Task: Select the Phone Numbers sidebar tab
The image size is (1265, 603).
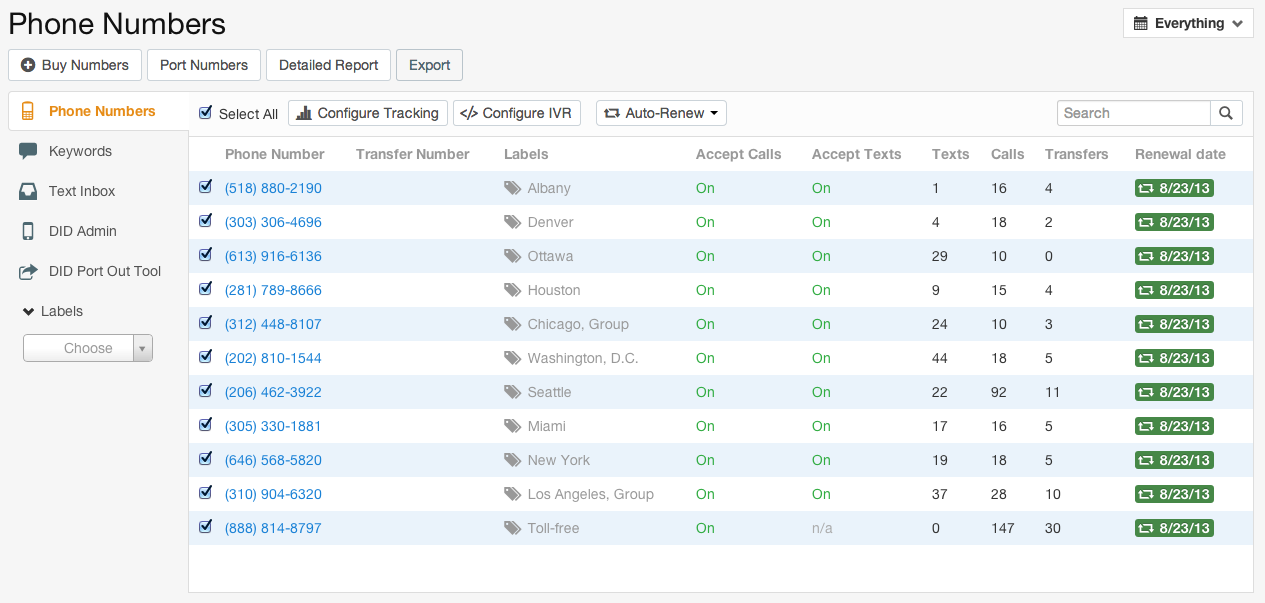Action: pos(101,111)
